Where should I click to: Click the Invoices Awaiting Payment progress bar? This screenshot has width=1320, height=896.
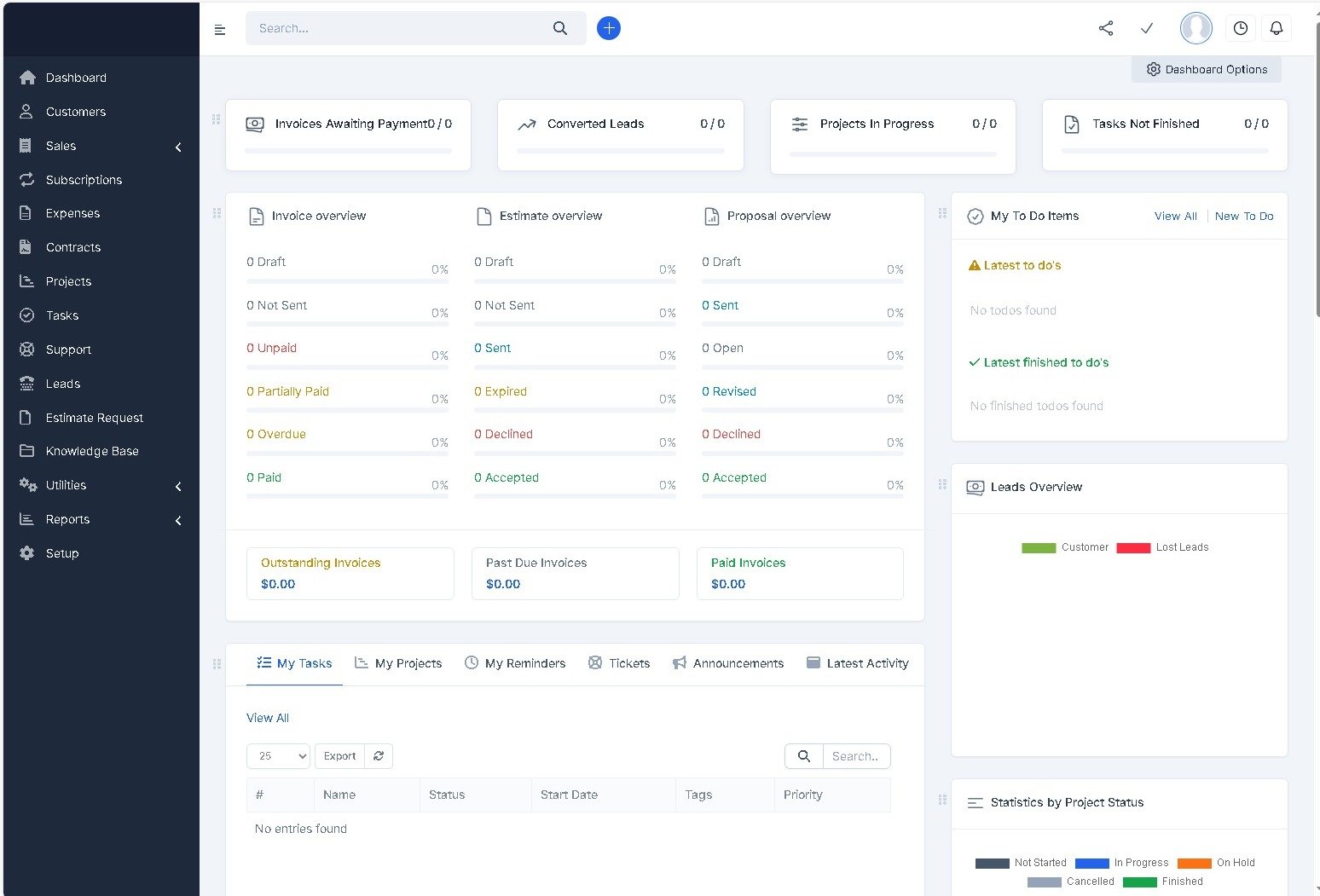(348, 152)
